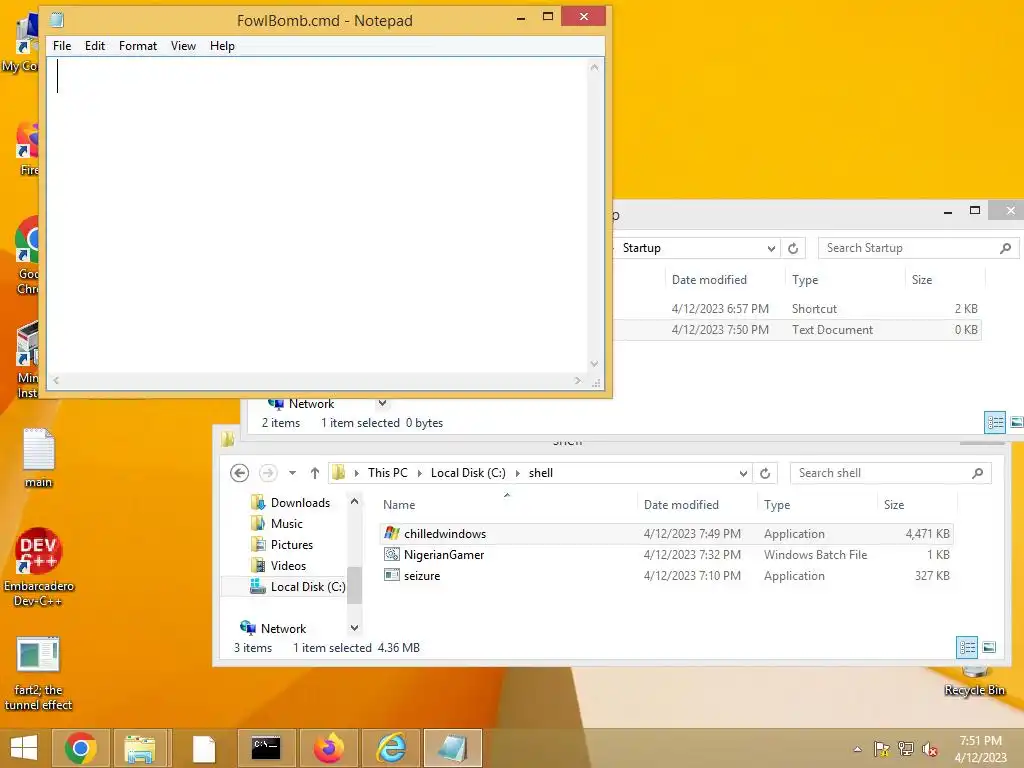Open the Format menu in Notepad
Screen dimensions: 1024x768
pyautogui.click(x=138, y=46)
